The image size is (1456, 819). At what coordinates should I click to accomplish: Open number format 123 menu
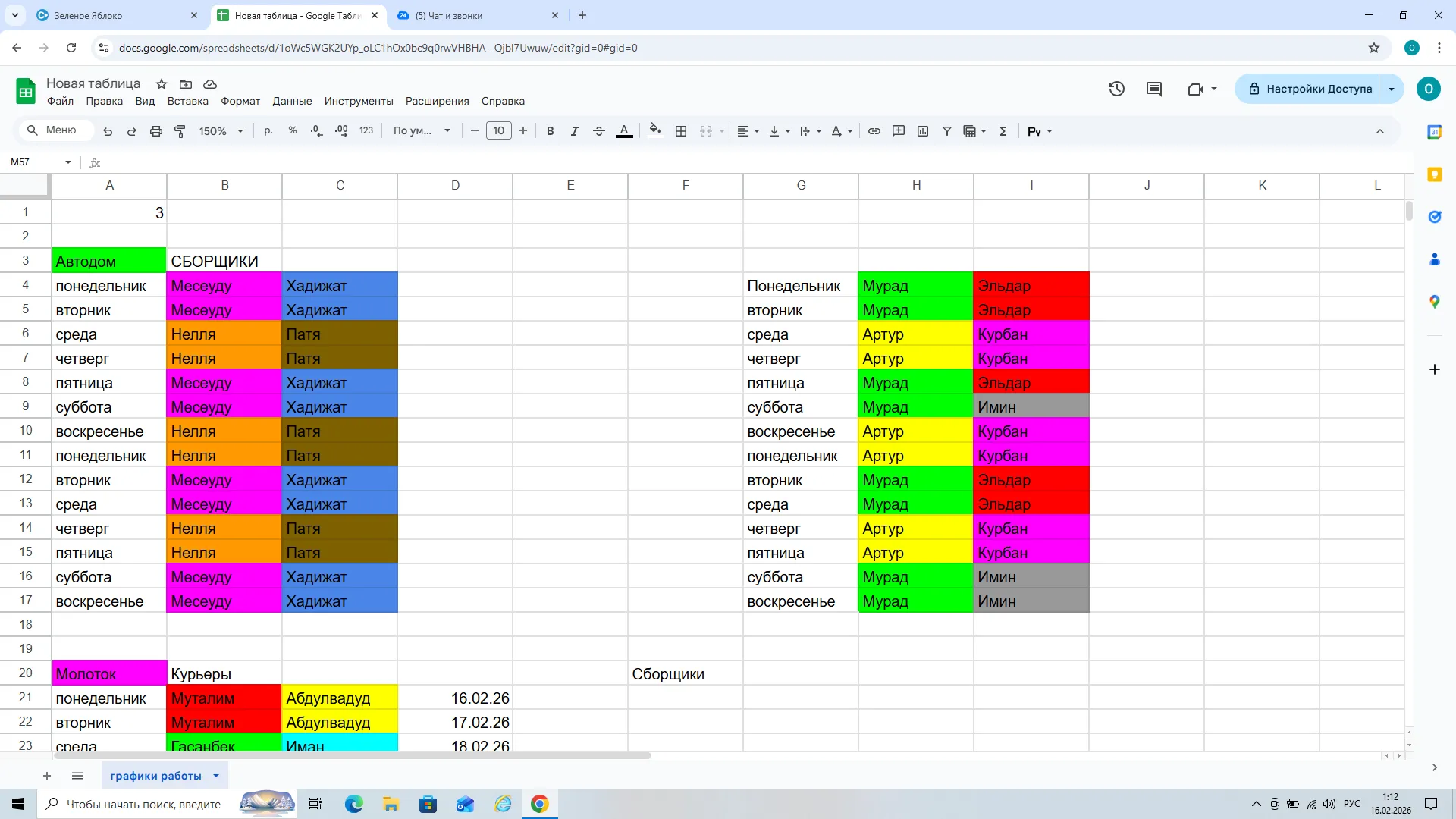coord(366,131)
